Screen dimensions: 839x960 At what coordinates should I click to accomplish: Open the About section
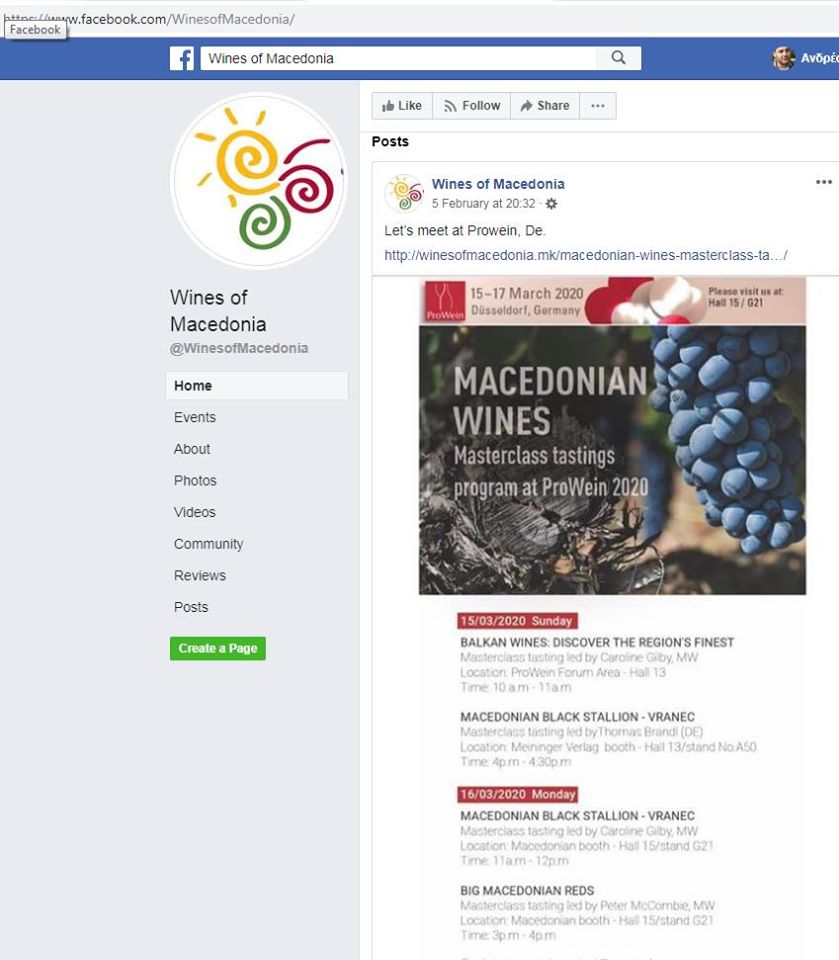pos(192,449)
